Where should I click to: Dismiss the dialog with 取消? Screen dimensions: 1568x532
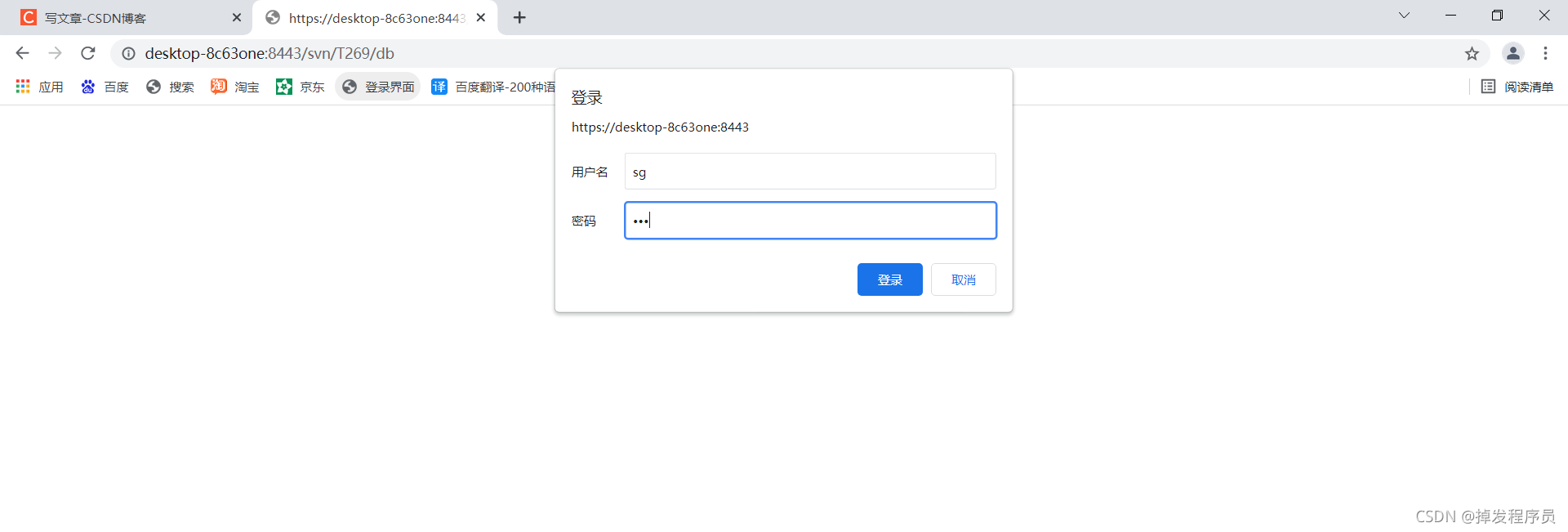tap(963, 279)
